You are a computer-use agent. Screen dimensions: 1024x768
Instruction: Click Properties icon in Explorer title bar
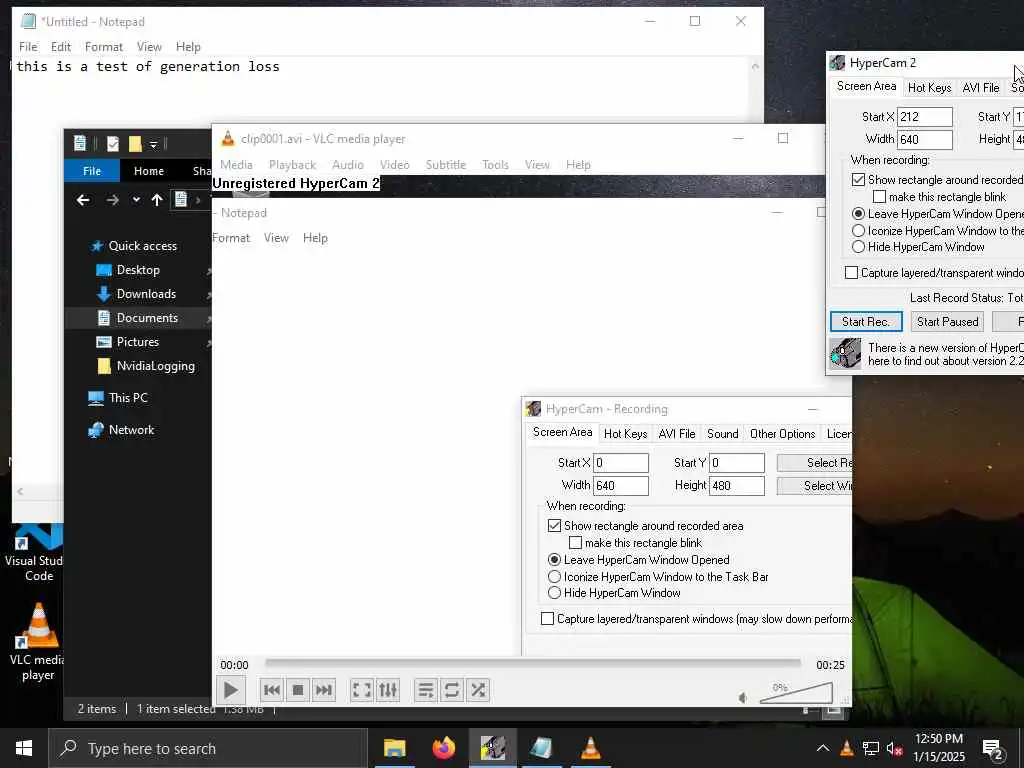(x=113, y=144)
